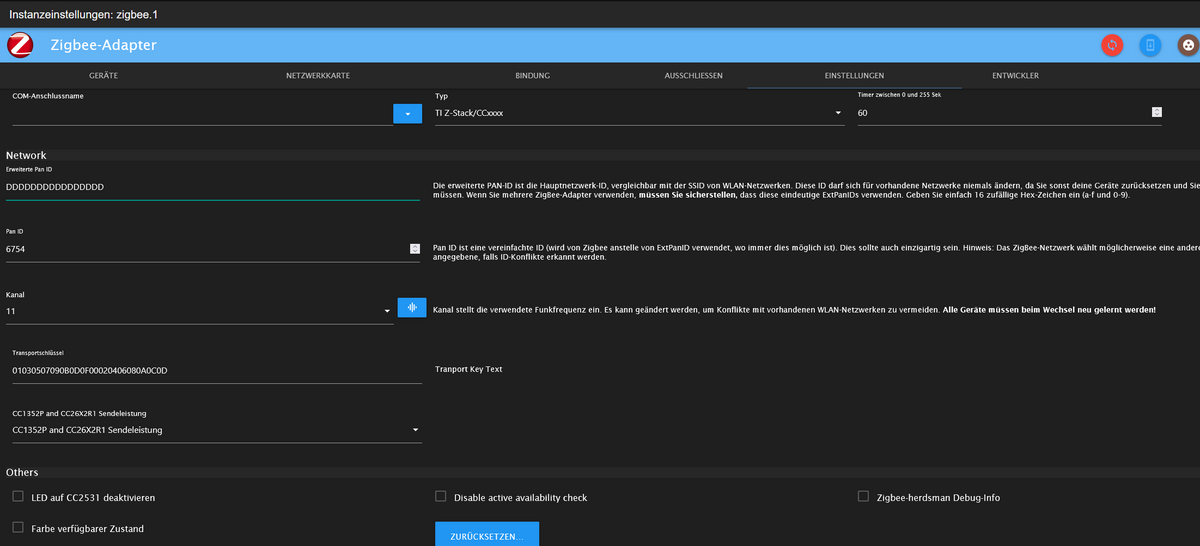This screenshot has height=546, width=1200.
Task: Click the Erweiterte Pan ID field
Action: (x=212, y=187)
